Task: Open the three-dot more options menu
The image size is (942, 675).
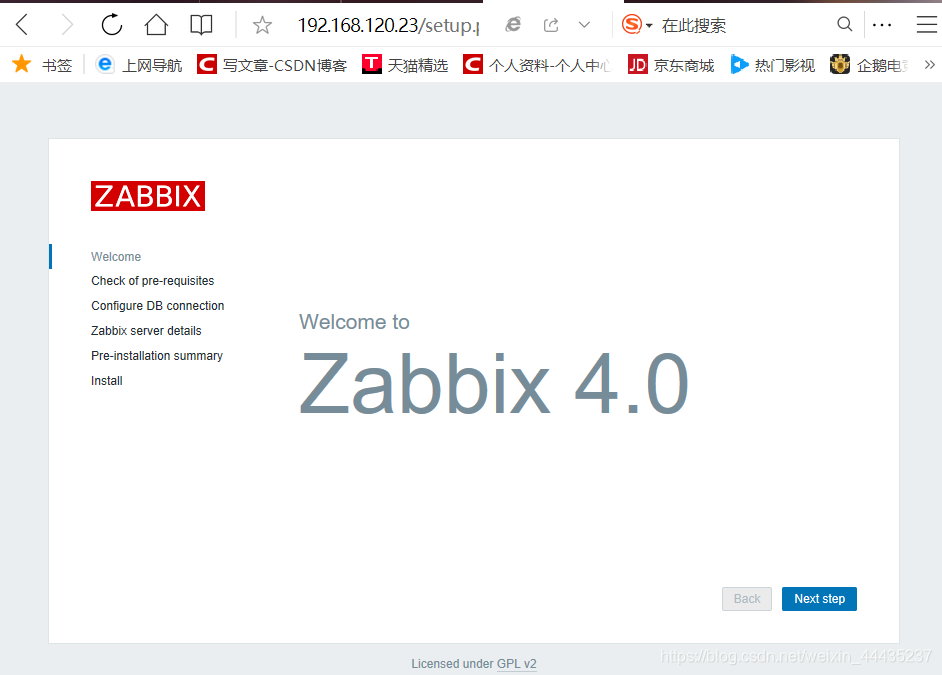Action: 882,25
